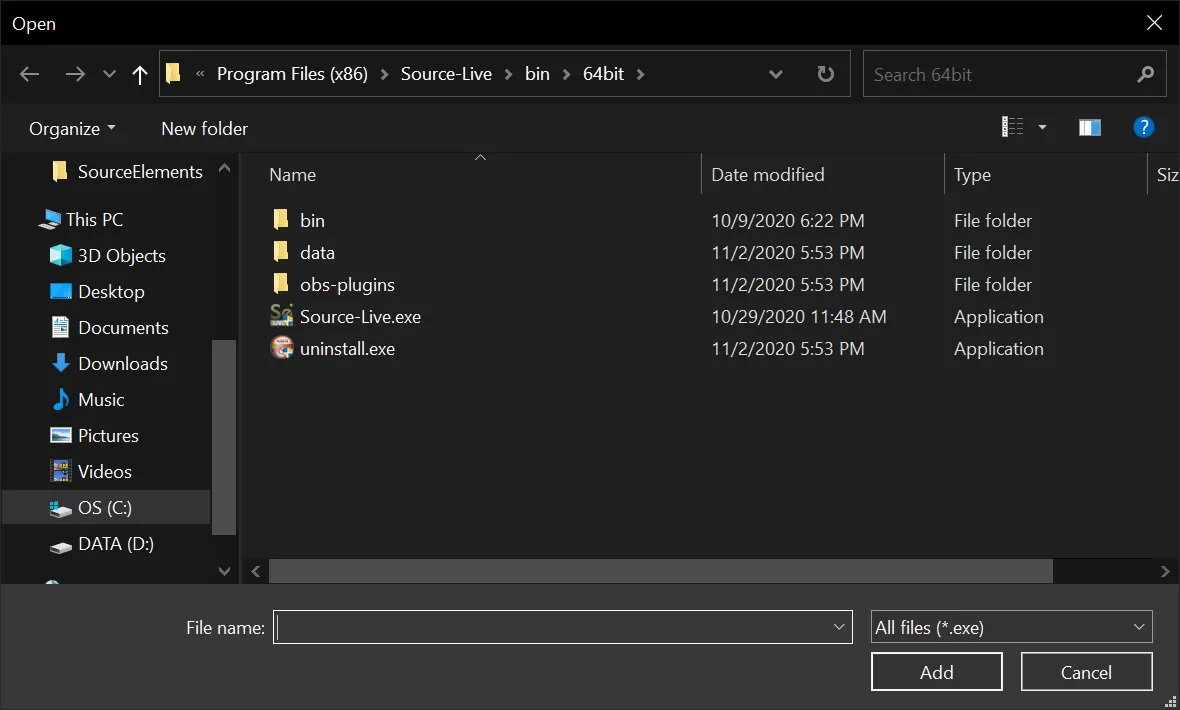Click the navigation pane scrollbar thumb
This screenshot has height=710, width=1180.
[x=224, y=437]
